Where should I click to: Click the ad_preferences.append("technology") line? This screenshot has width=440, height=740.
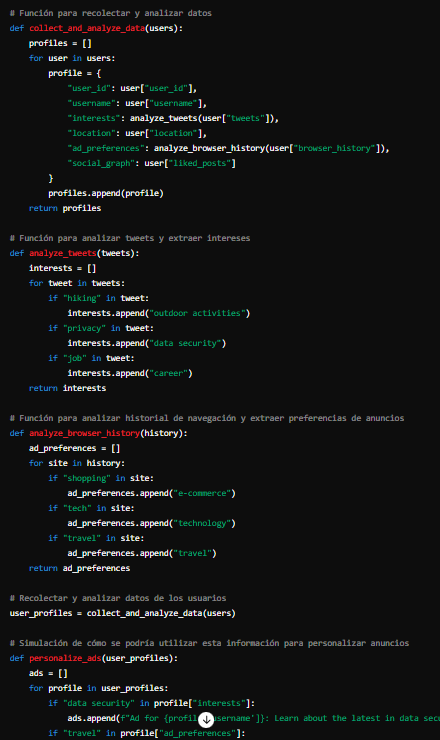152,523
